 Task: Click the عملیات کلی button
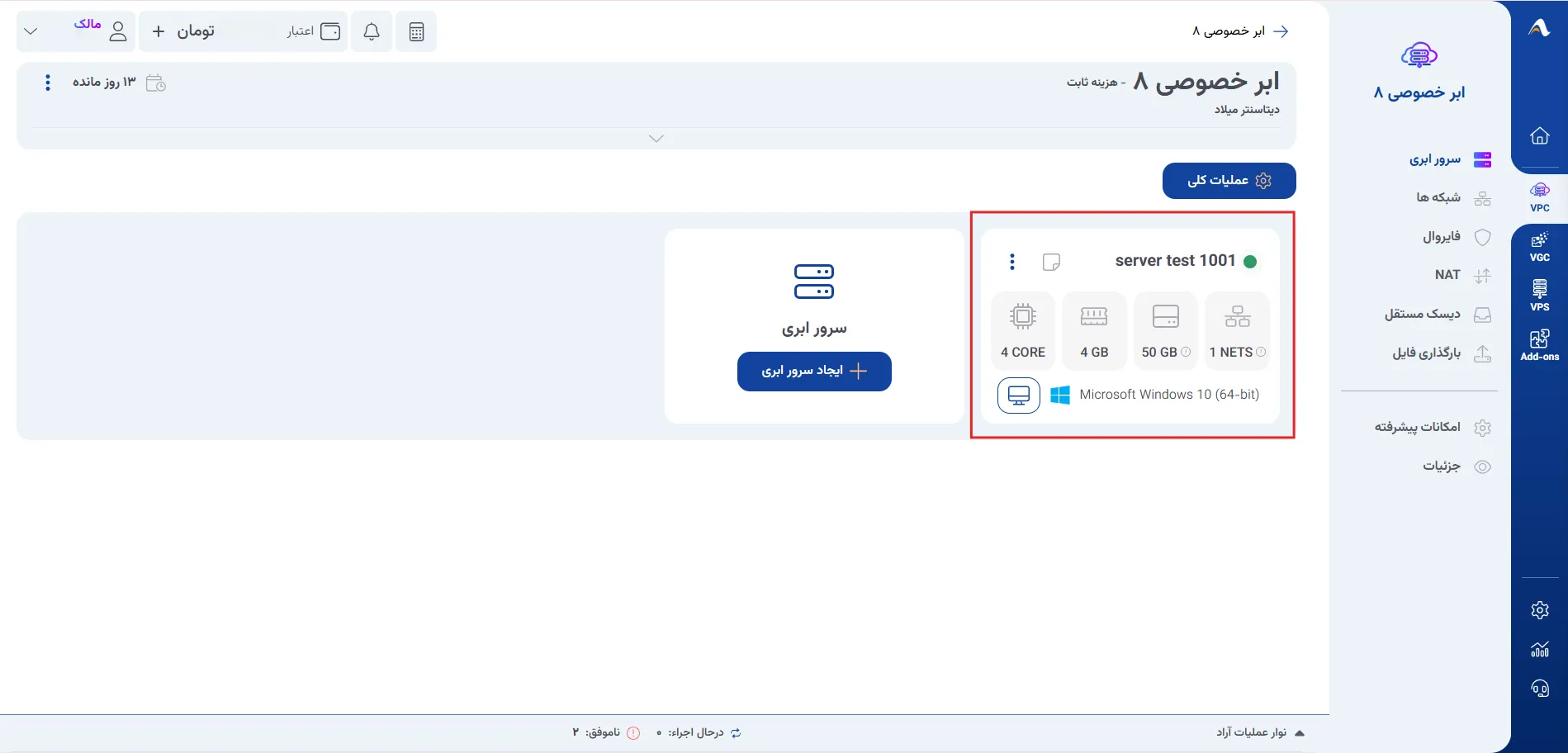(x=1229, y=181)
